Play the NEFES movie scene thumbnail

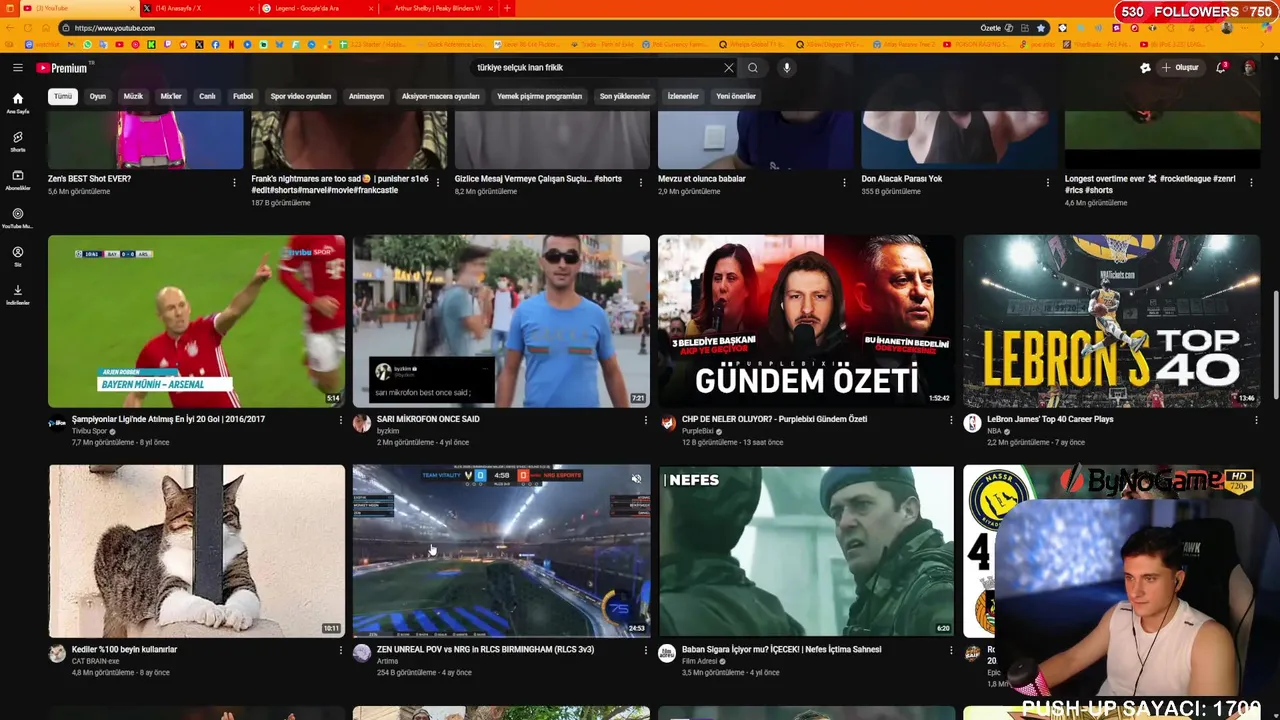[x=806, y=551]
